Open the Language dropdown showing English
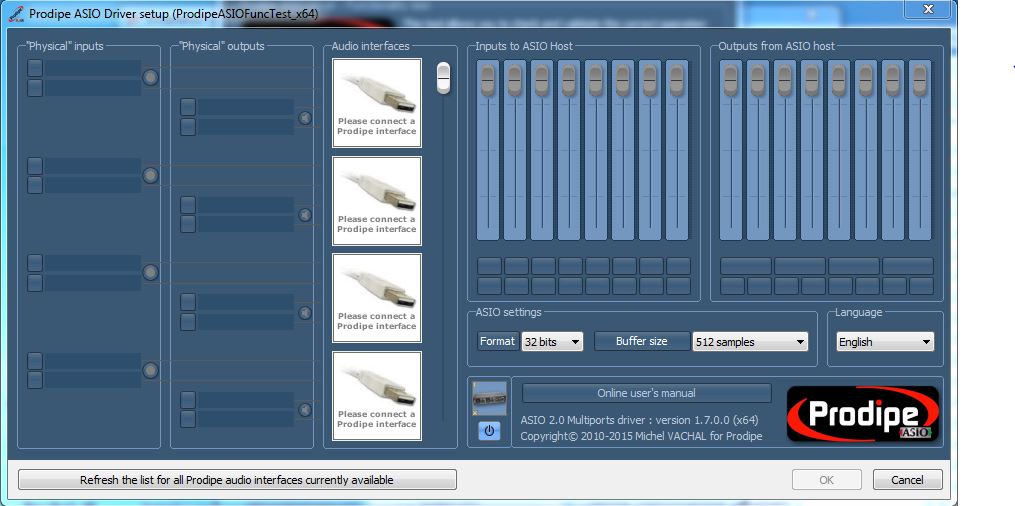Viewport: 1015px width, 506px height. [x=885, y=342]
